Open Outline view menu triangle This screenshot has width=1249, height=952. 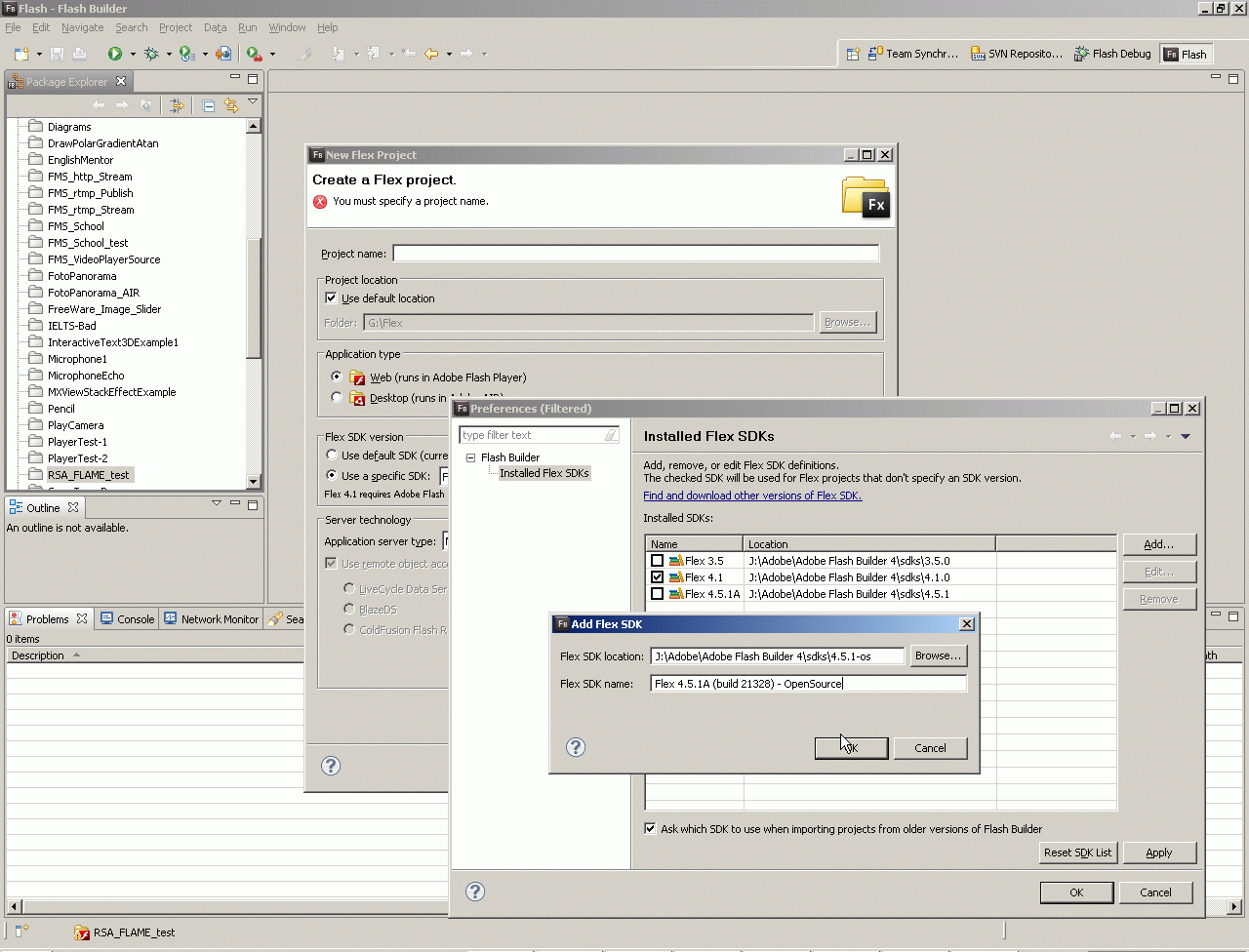(x=217, y=503)
